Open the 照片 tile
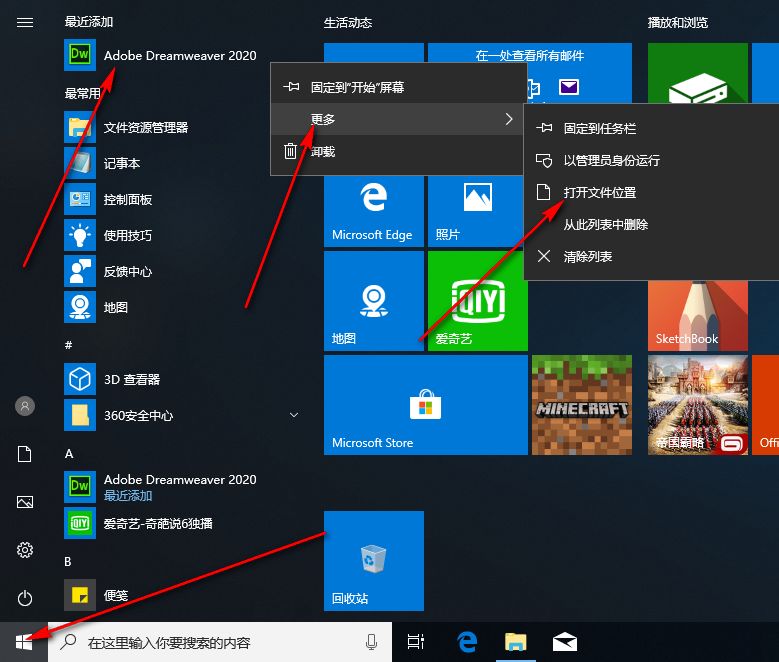 476,211
